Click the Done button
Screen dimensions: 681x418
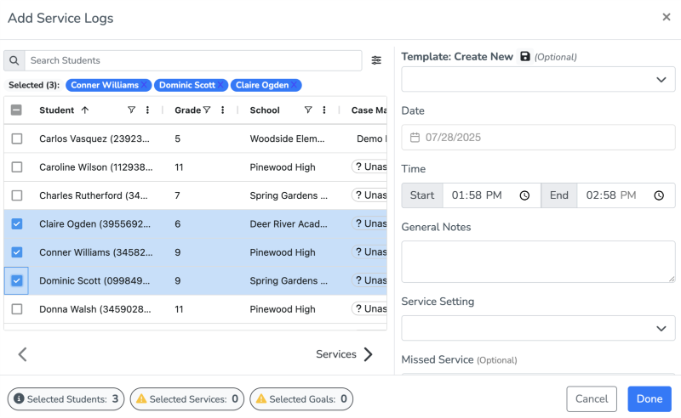click(649, 399)
